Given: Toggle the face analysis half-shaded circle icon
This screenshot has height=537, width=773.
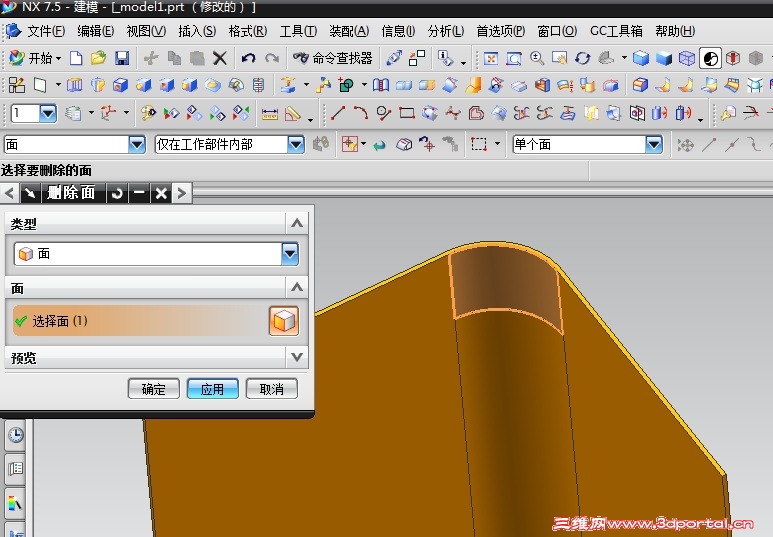Looking at the screenshot, I should pyautogui.click(x=710, y=59).
